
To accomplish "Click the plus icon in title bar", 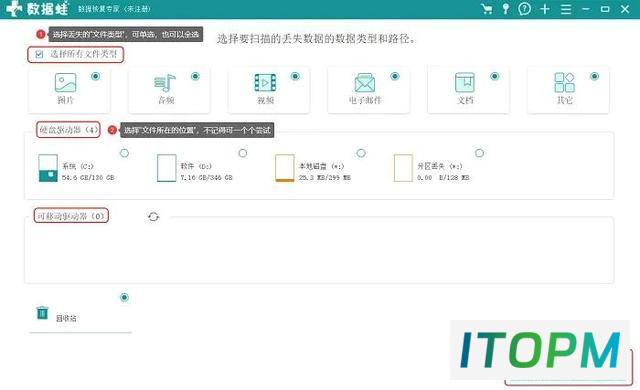I will [x=545, y=9].
